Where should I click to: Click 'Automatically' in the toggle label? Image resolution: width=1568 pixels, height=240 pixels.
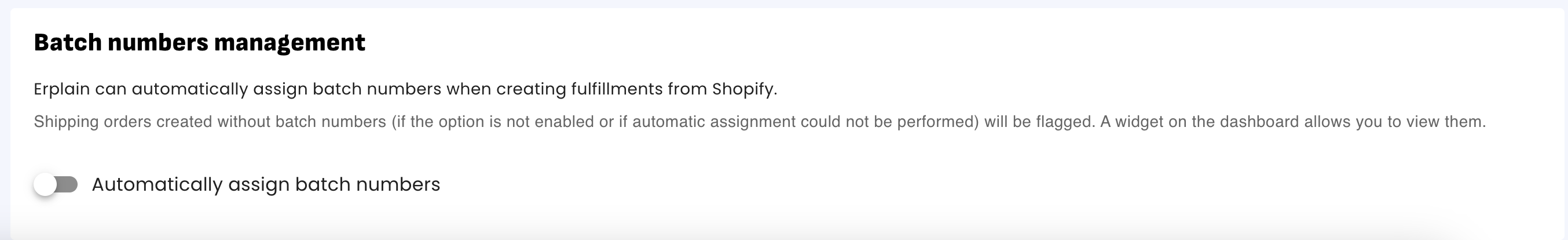[157, 184]
